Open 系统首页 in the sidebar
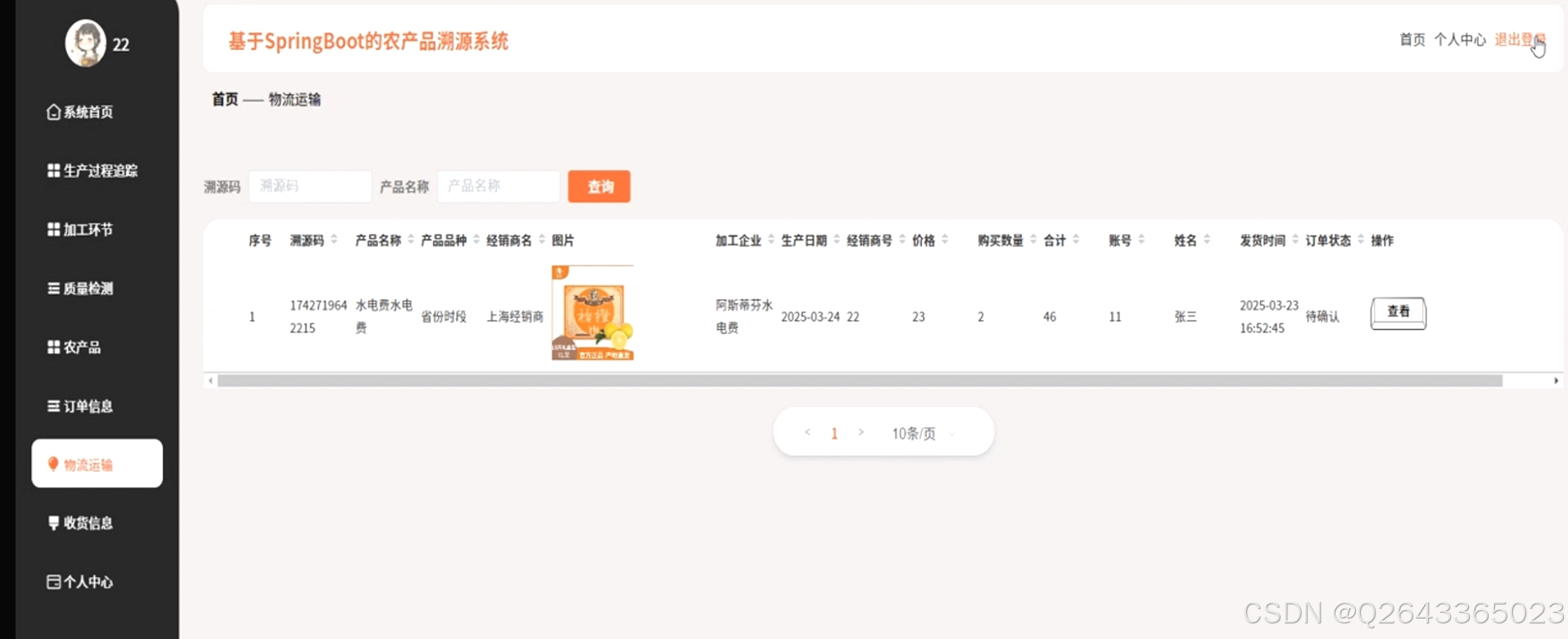1568x639 pixels. [80, 111]
